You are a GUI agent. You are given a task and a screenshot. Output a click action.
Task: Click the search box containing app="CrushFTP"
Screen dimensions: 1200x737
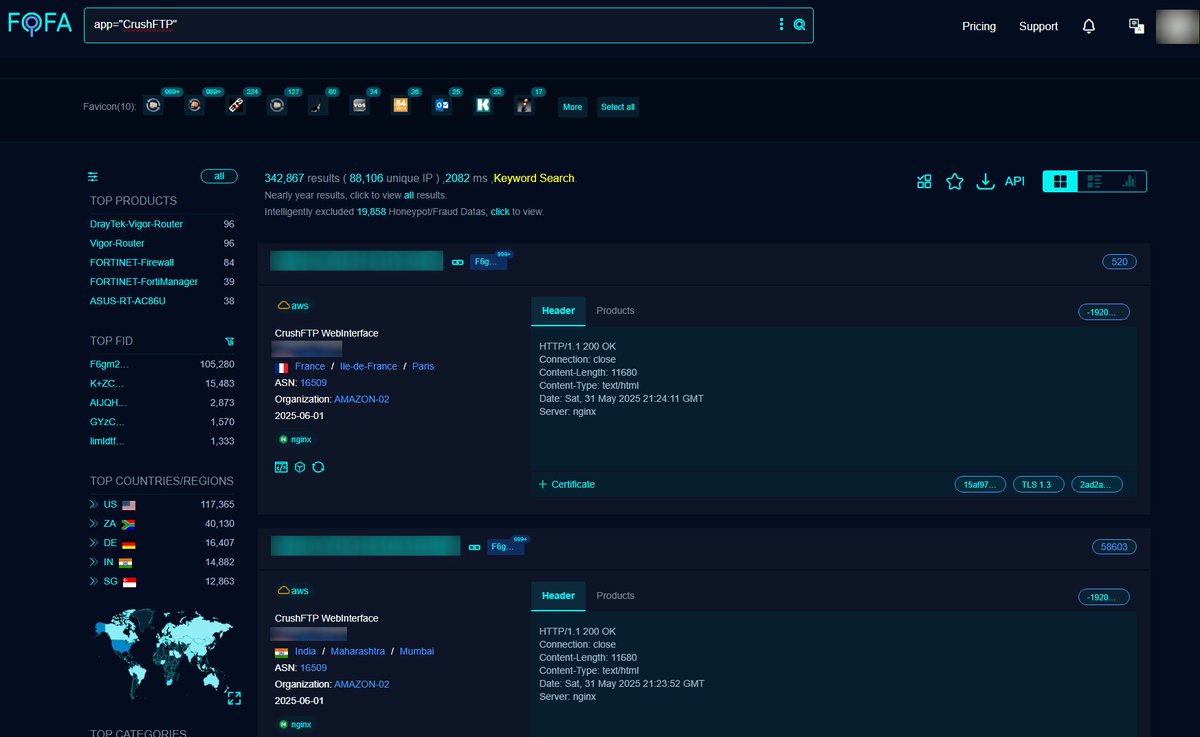[x=448, y=25]
